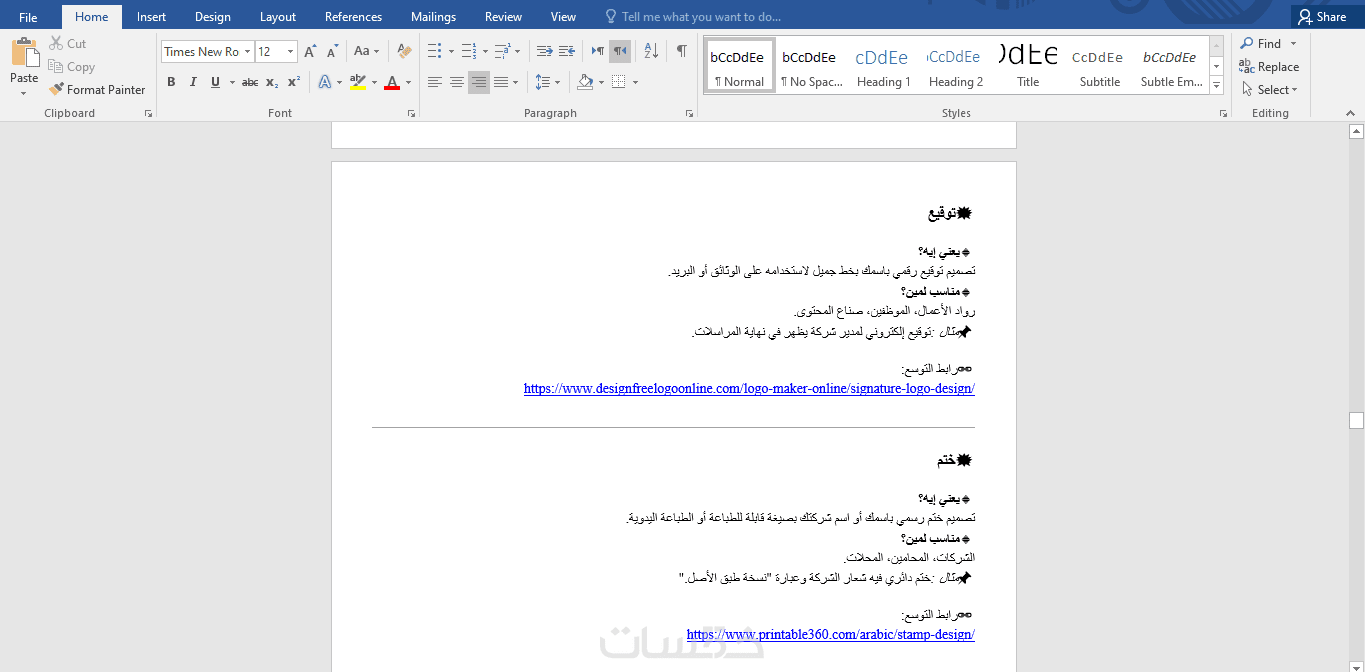Image resolution: width=1365 pixels, height=672 pixels.
Task: Decrease font size with Shrink Font
Action: click(x=332, y=51)
